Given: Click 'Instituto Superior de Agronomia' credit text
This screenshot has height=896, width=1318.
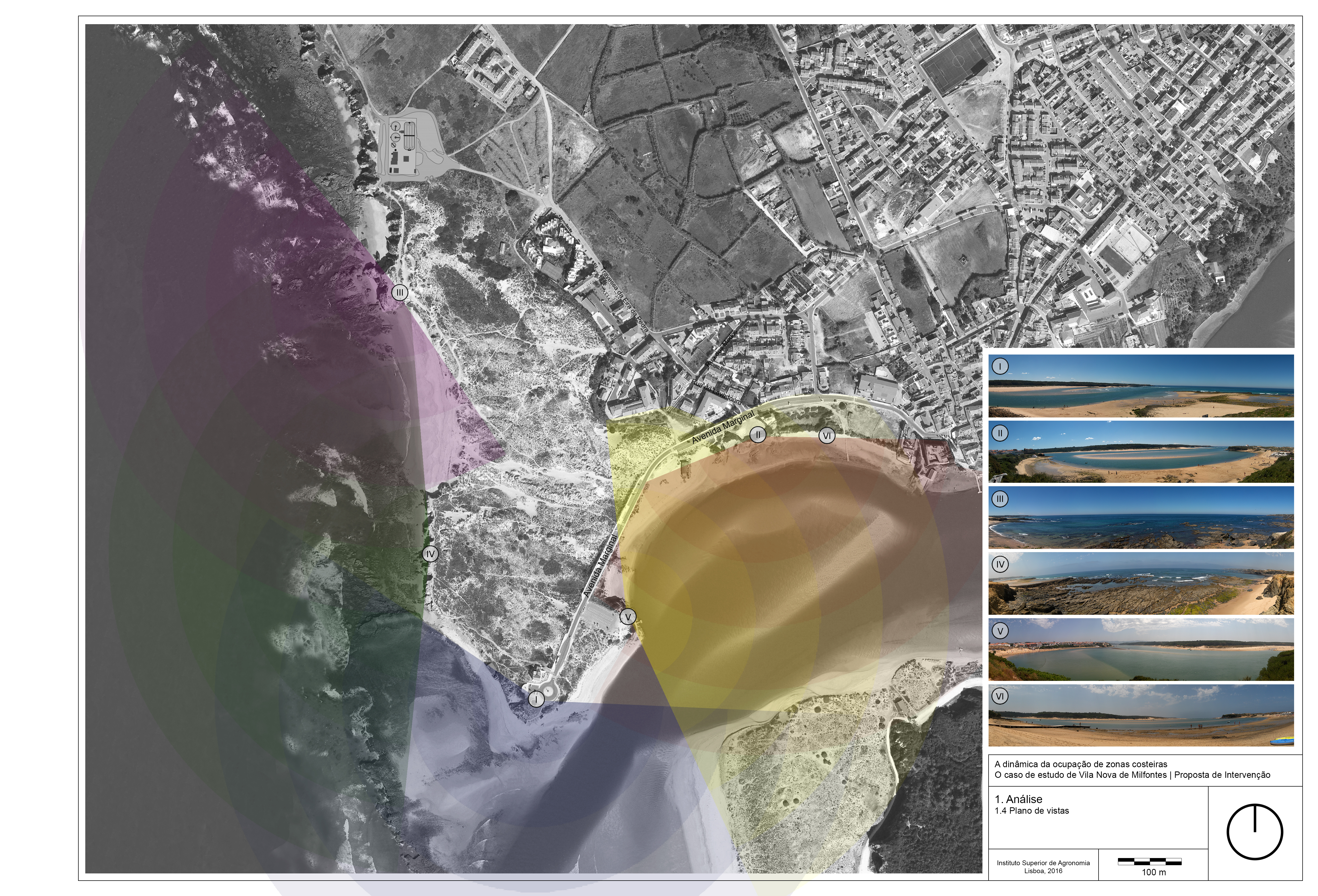Looking at the screenshot, I should [x=1043, y=863].
